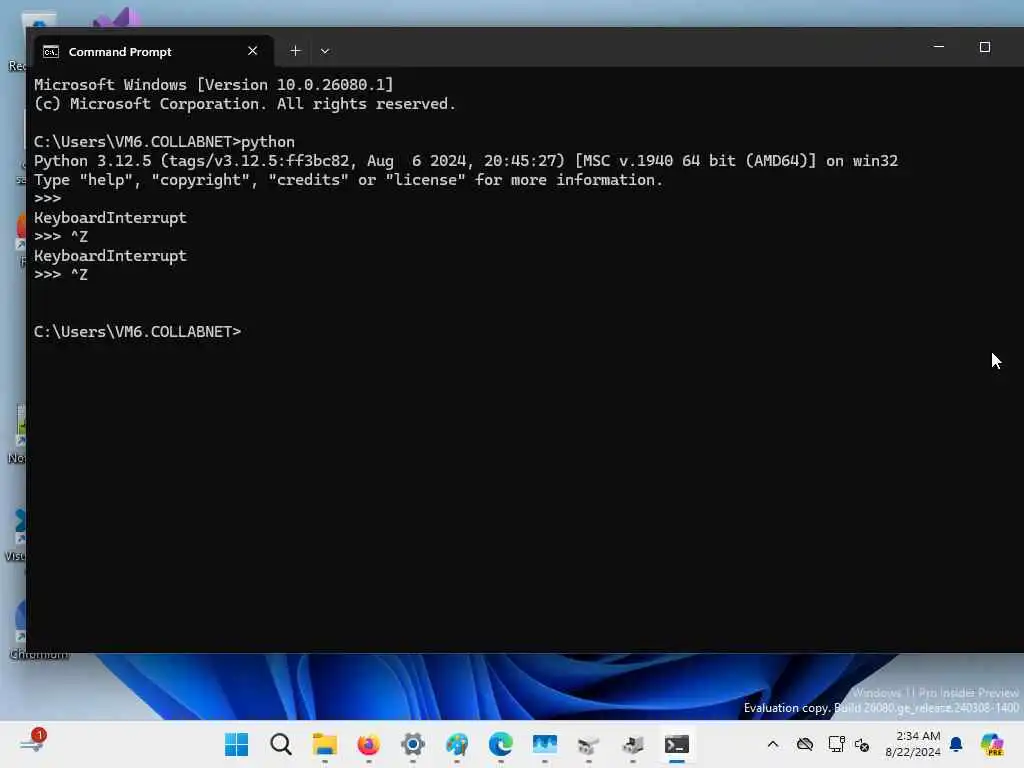Open Settings gear icon in taskbar

(413, 744)
